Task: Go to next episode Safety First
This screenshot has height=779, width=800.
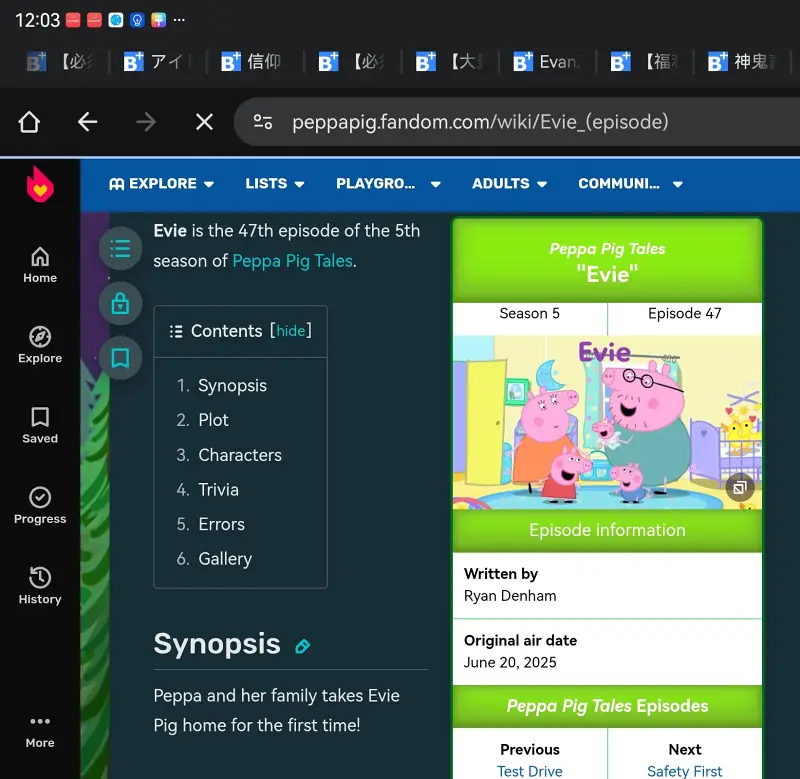Action: click(x=684, y=771)
